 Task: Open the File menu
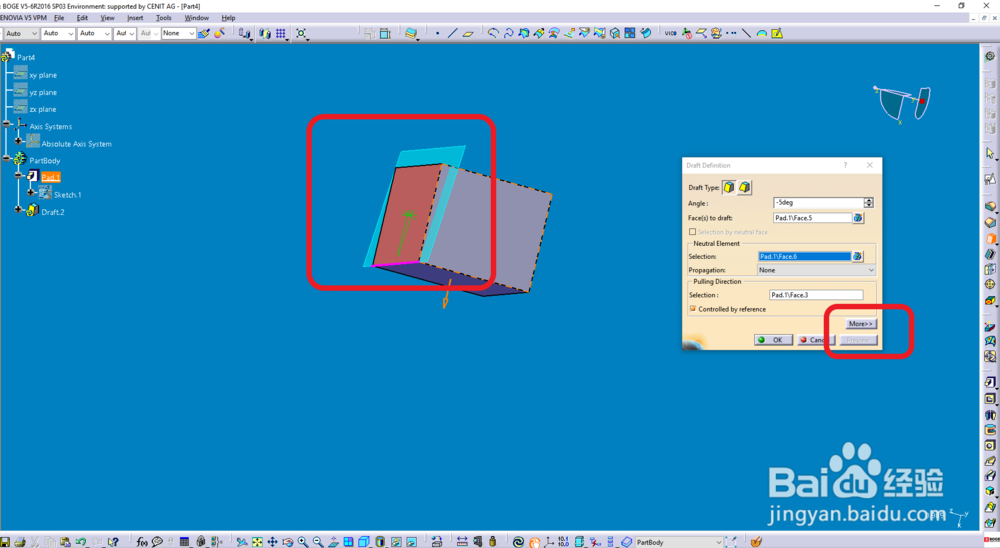(x=59, y=18)
